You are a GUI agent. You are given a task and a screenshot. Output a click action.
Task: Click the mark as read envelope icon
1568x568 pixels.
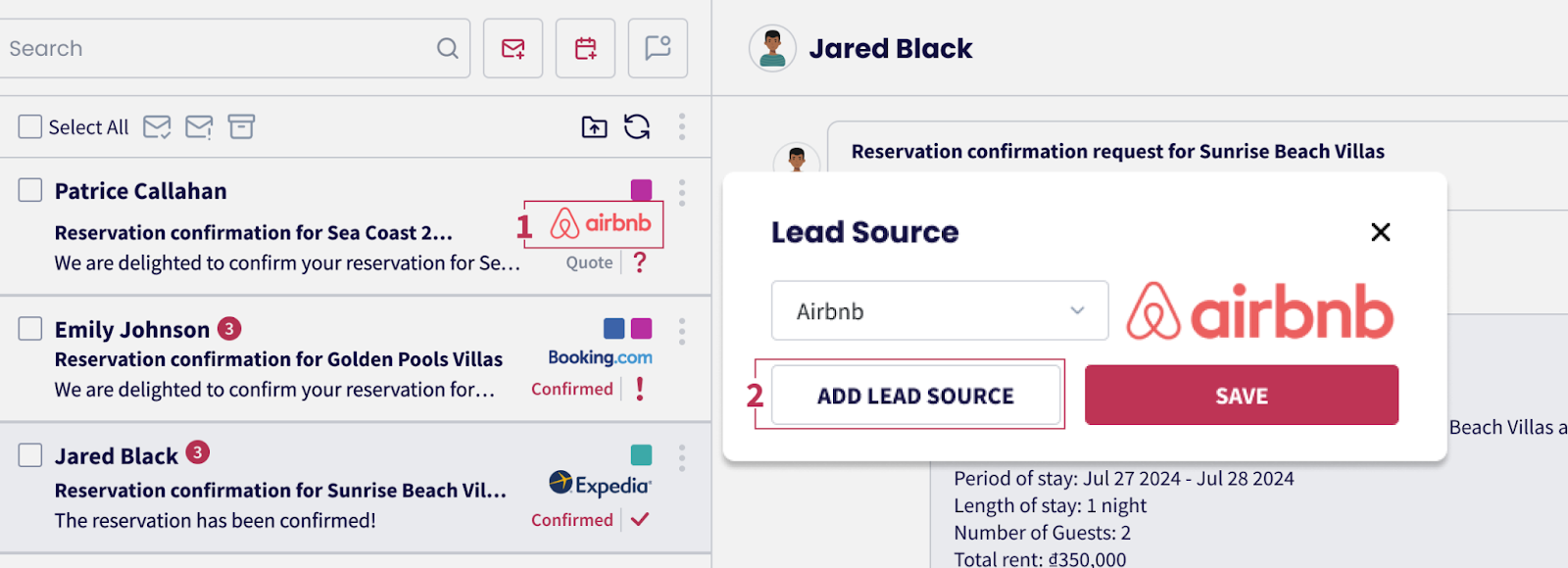[x=157, y=126]
